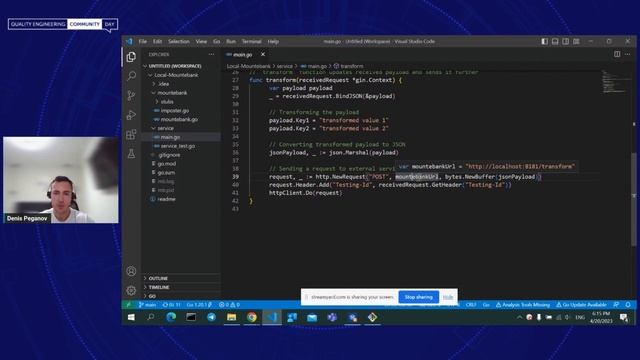
Task: Click the notifications bell in status bar
Action: coord(628,305)
